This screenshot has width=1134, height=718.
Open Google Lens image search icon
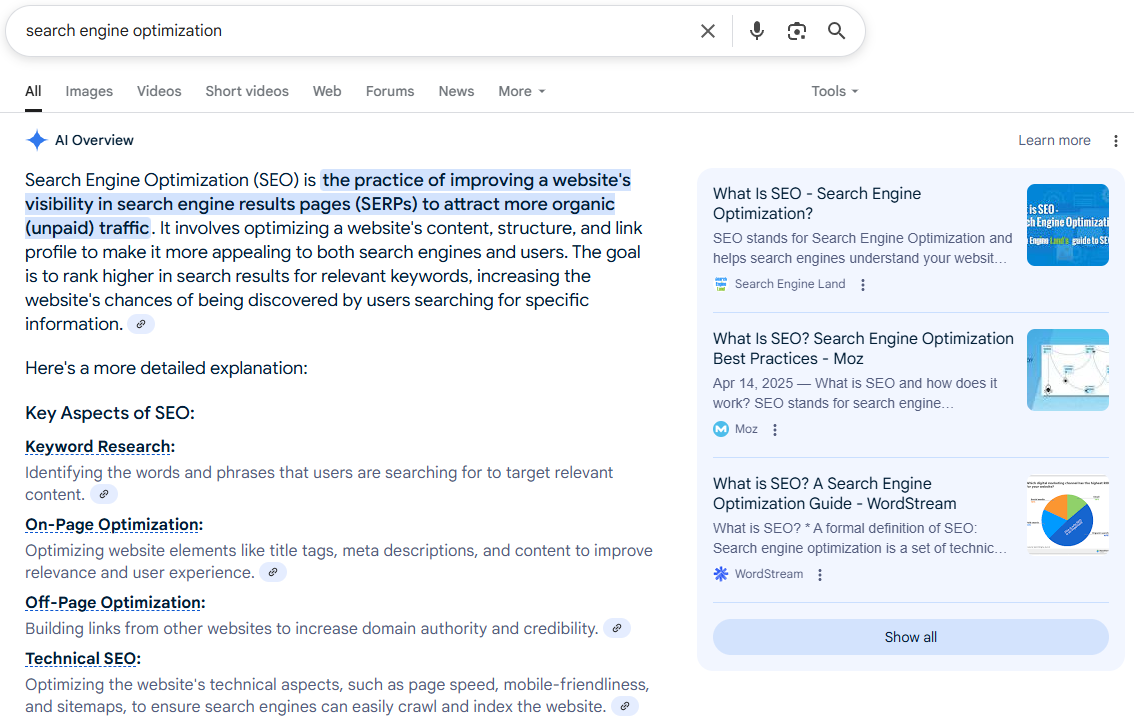pos(796,31)
